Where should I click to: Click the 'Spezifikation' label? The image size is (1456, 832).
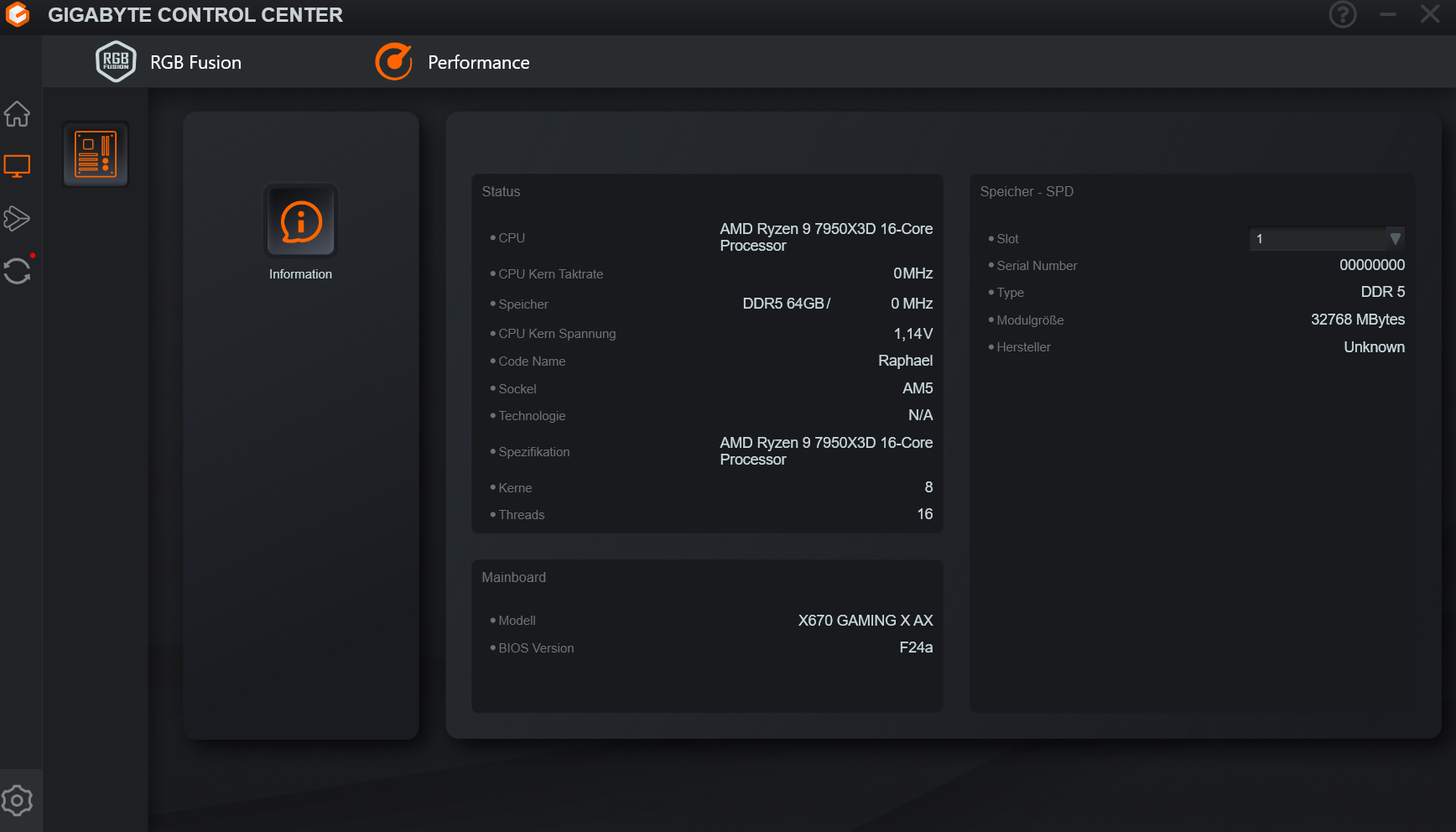(x=534, y=452)
